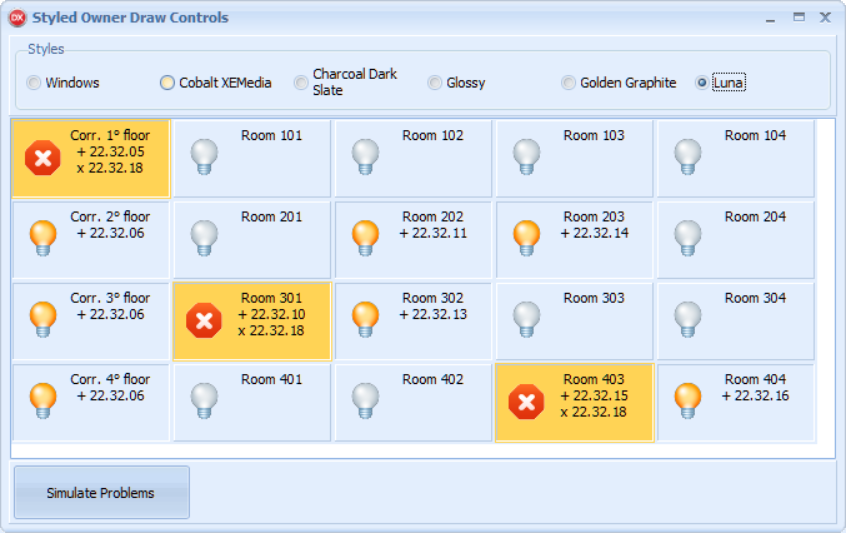Click the unlit bulb icon for Room 304
This screenshot has height=533, width=846.
coord(688,319)
